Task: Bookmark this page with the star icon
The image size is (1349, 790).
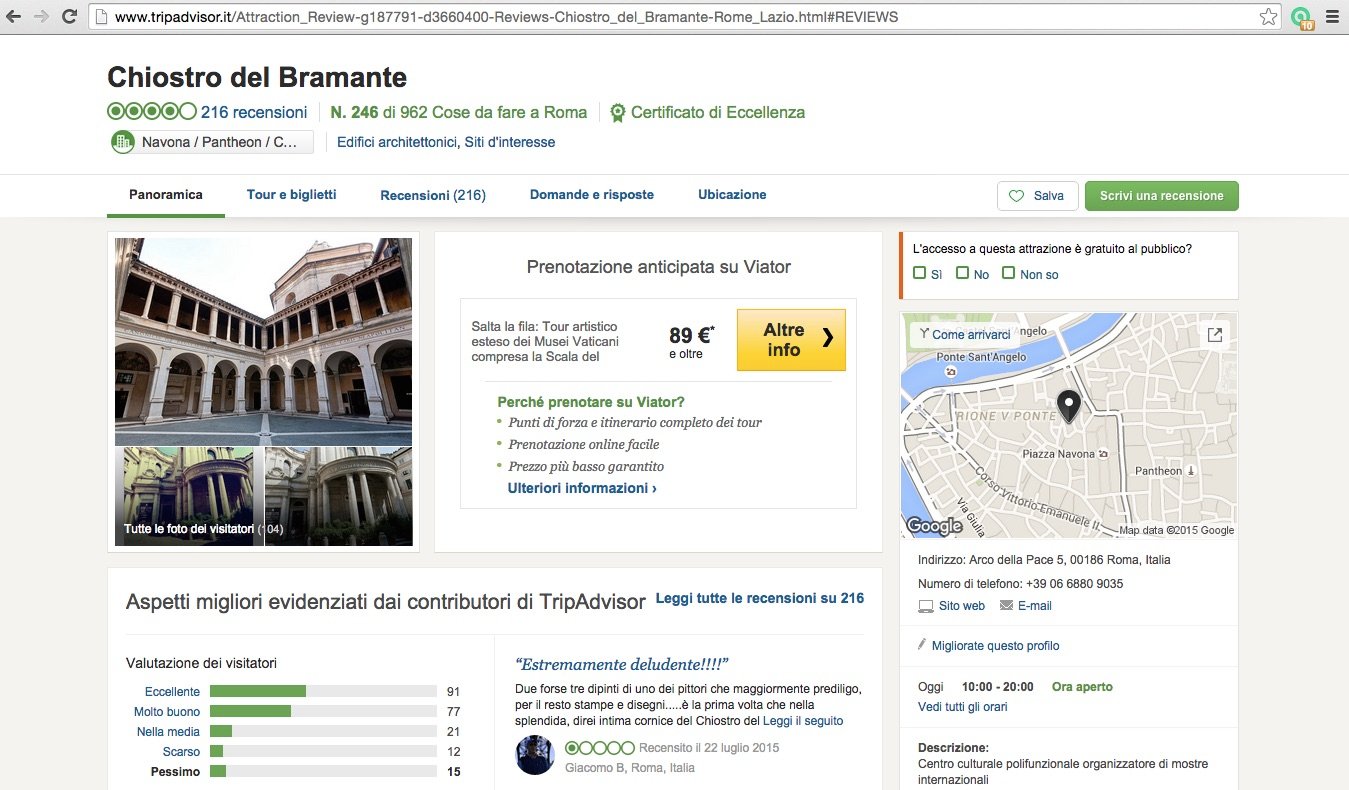Action: 1268,17
